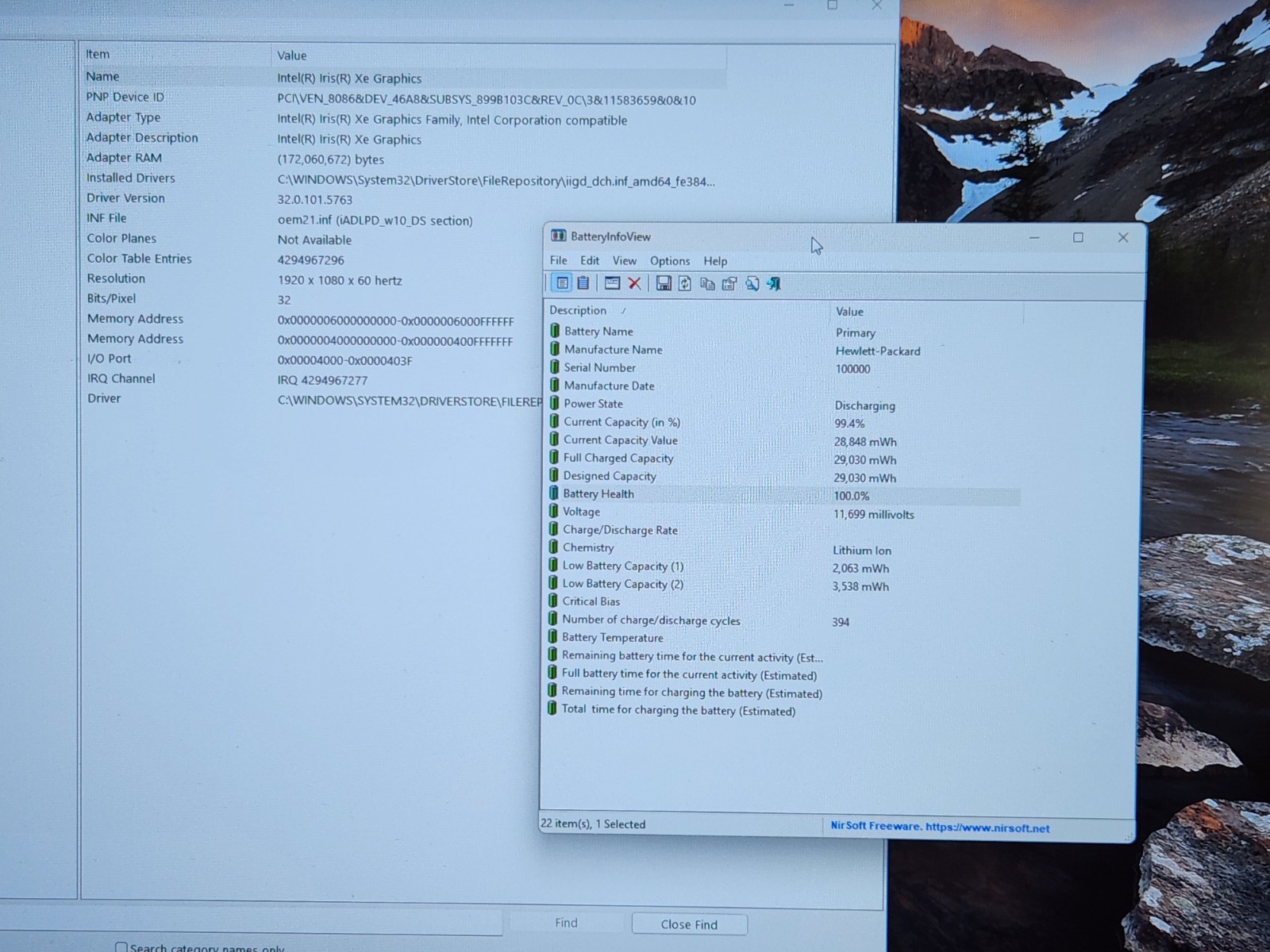1270x952 pixels.
Task: Click battery icon beside Serial Number row
Action: (x=555, y=367)
